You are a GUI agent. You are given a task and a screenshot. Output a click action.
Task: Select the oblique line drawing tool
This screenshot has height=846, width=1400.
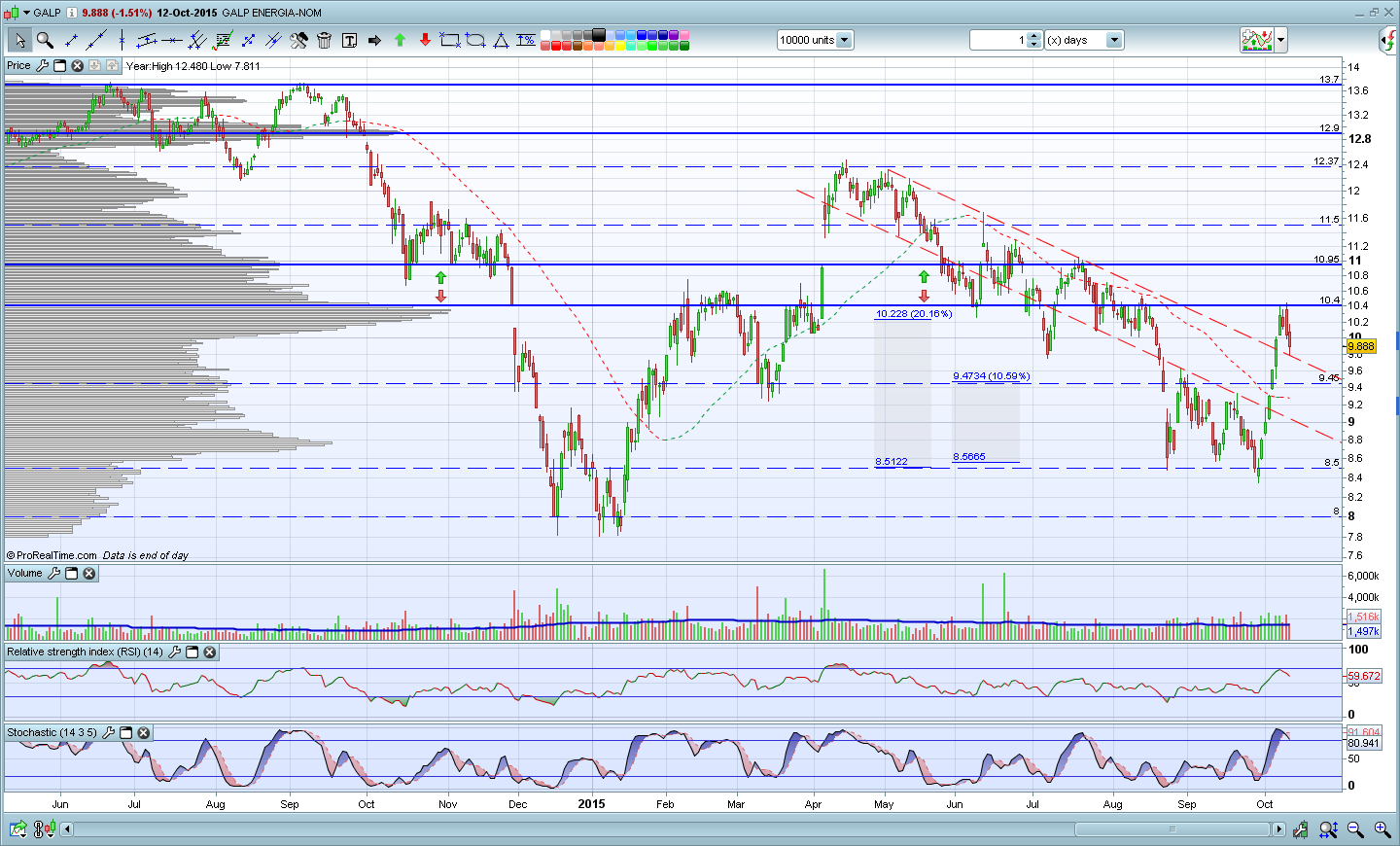click(96, 40)
